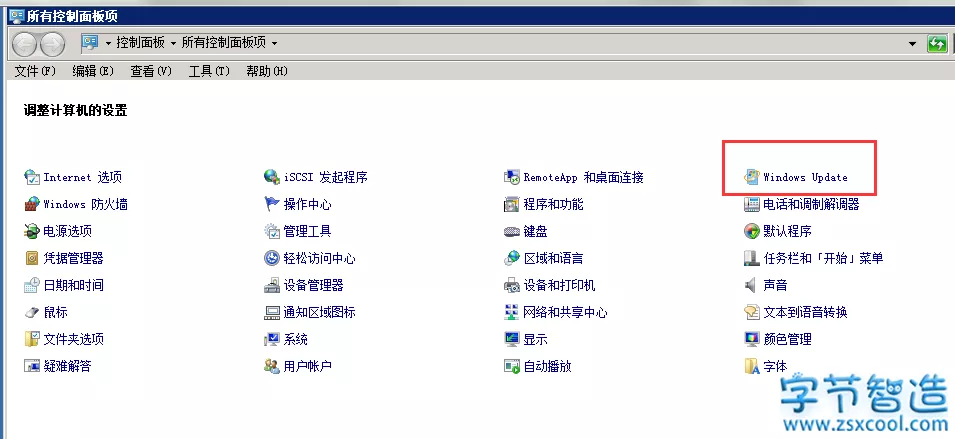This screenshot has width=955, height=439.
Task: Click the 电源选项 icon
Action: (32, 231)
